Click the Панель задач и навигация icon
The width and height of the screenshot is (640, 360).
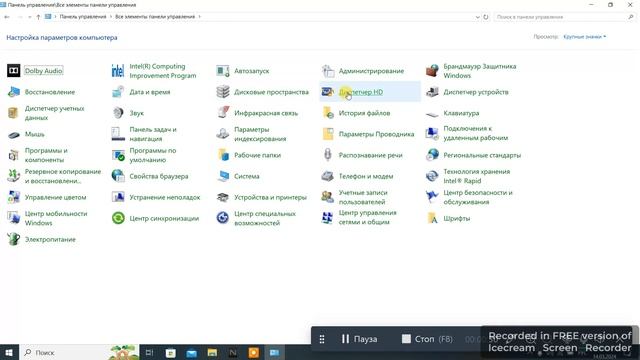(x=118, y=134)
